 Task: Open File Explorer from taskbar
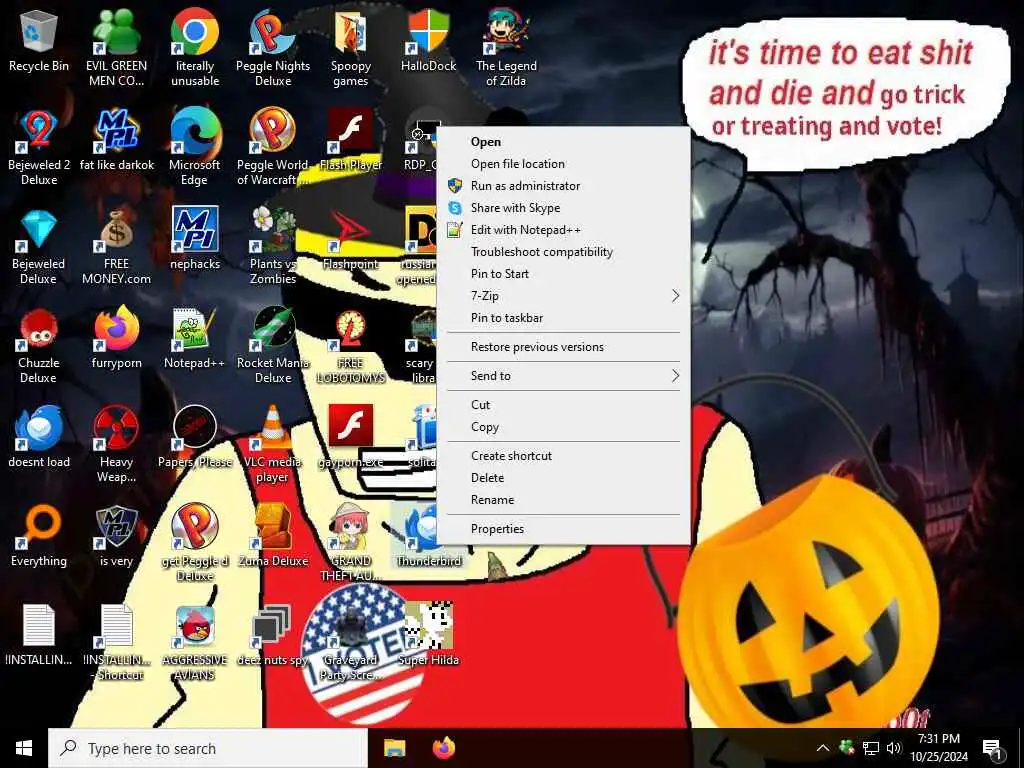394,748
